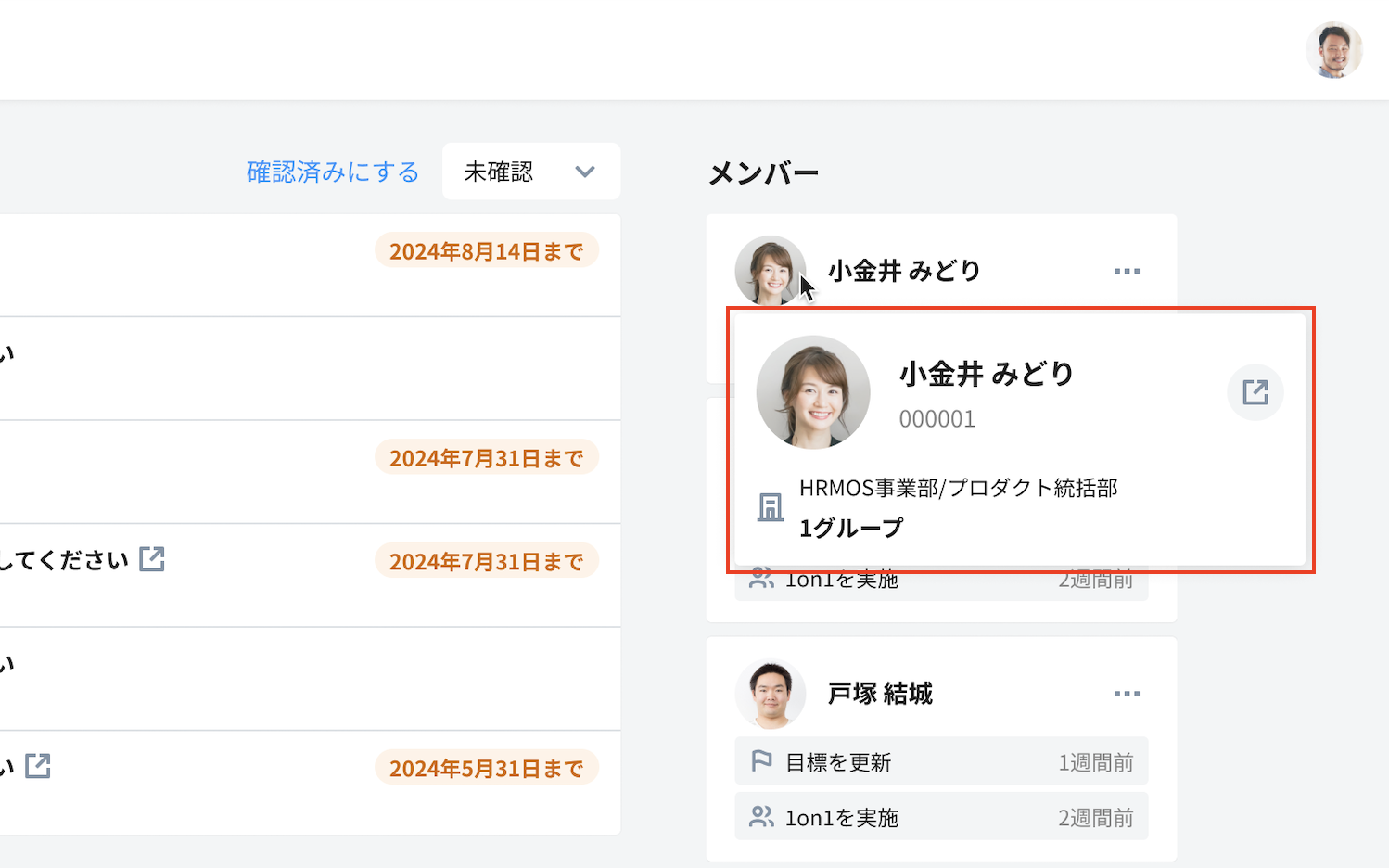The height and width of the screenshot is (868, 1389).
Task: Click 戸塚 結城's profile photo
Action: 771,694
